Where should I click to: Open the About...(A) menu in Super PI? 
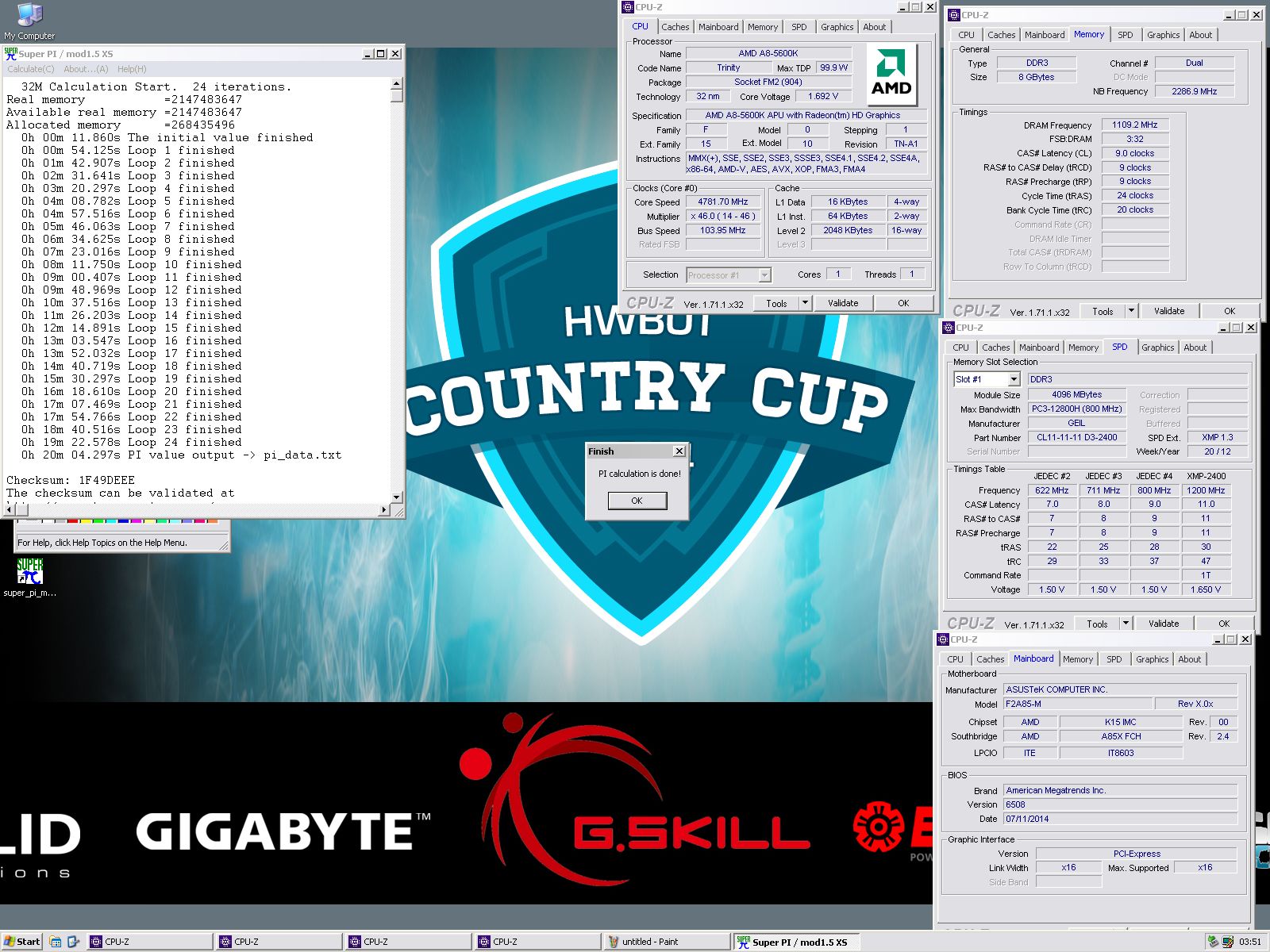[86, 69]
